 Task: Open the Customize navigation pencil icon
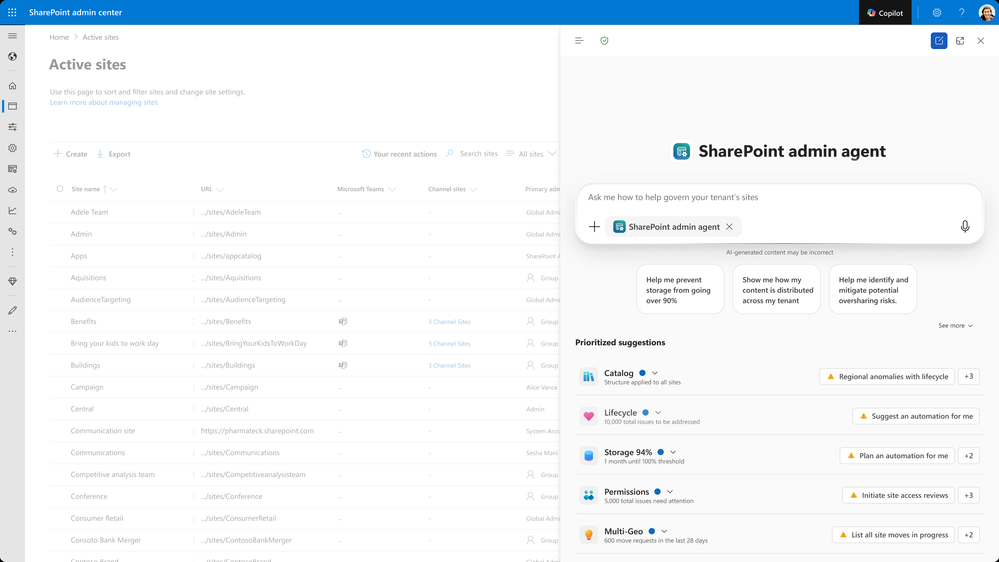[12, 310]
